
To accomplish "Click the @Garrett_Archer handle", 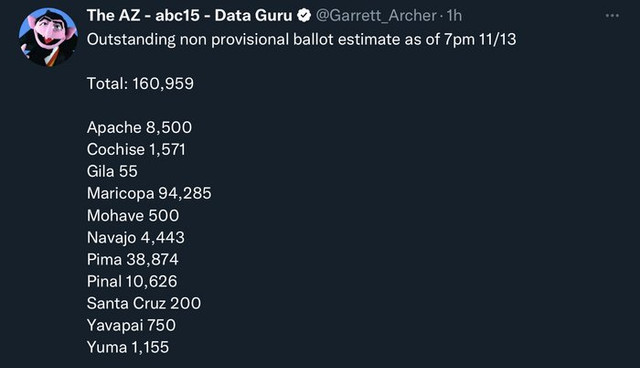I will pyautogui.click(x=376, y=16).
